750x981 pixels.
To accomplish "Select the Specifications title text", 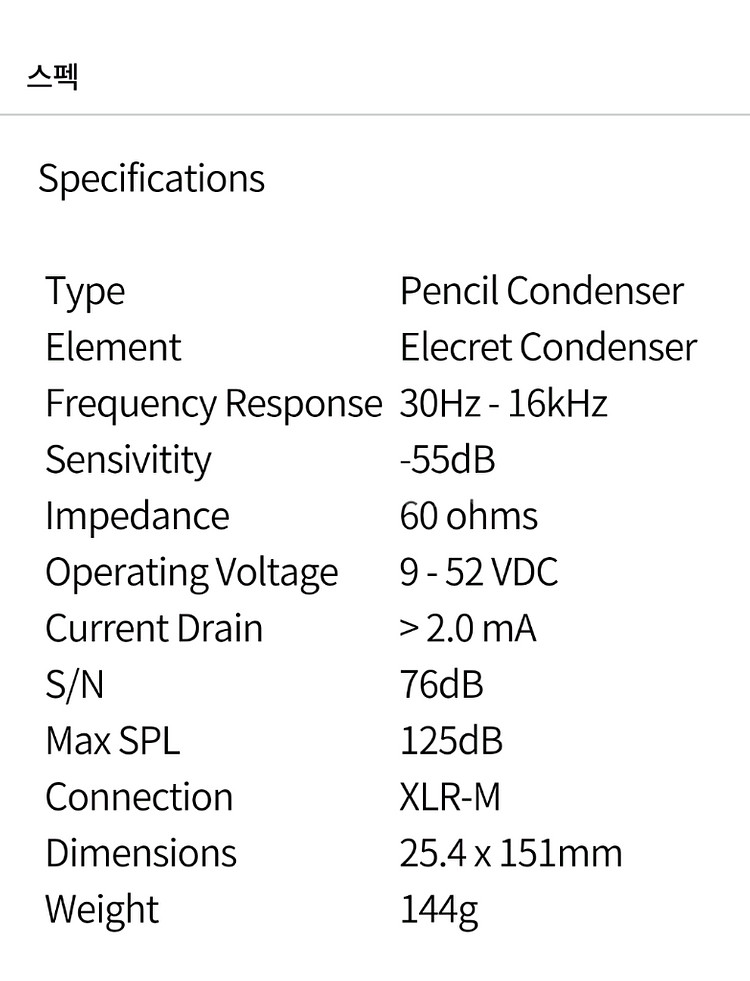I will click(x=151, y=180).
